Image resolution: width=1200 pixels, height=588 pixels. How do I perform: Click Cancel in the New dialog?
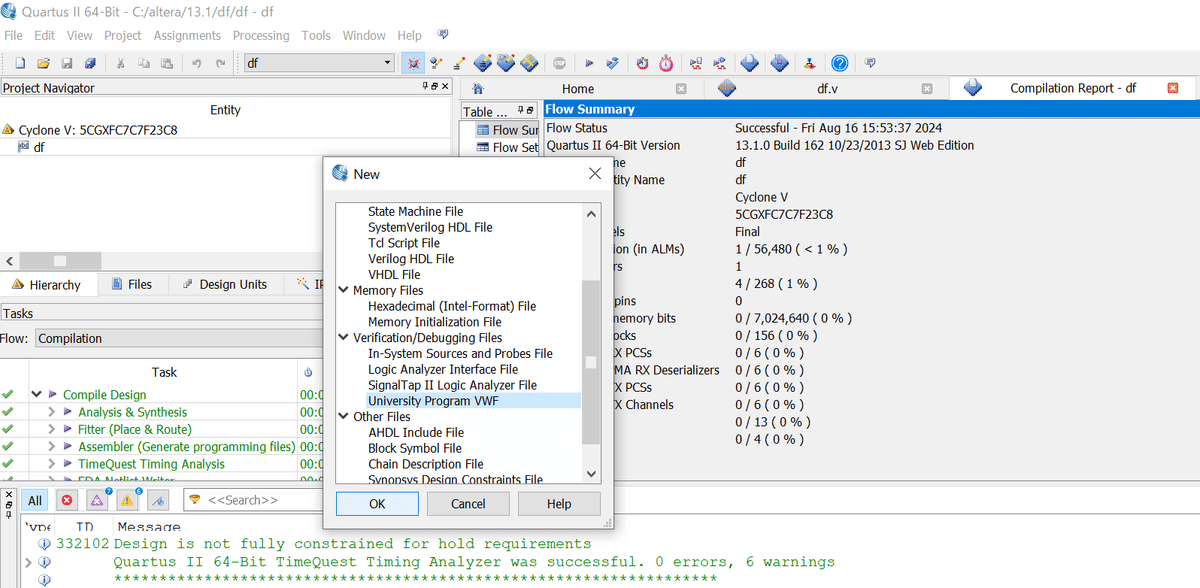(468, 504)
